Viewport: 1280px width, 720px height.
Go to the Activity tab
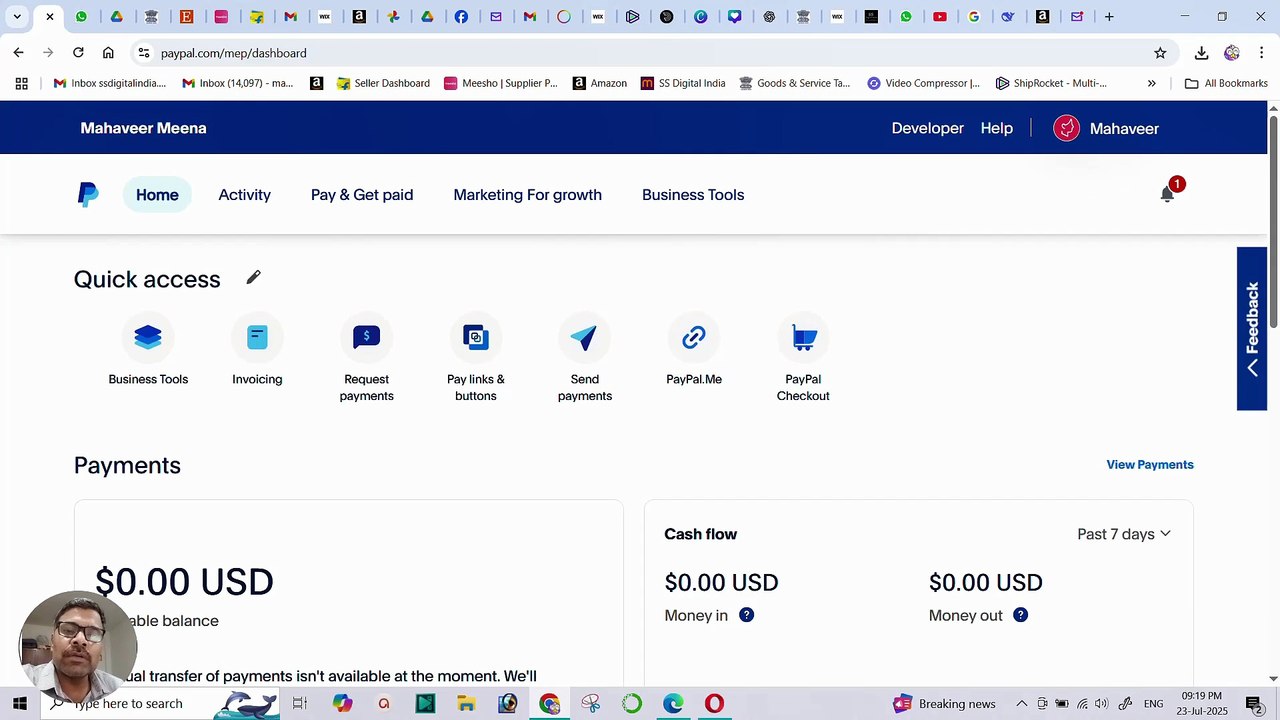click(x=245, y=195)
